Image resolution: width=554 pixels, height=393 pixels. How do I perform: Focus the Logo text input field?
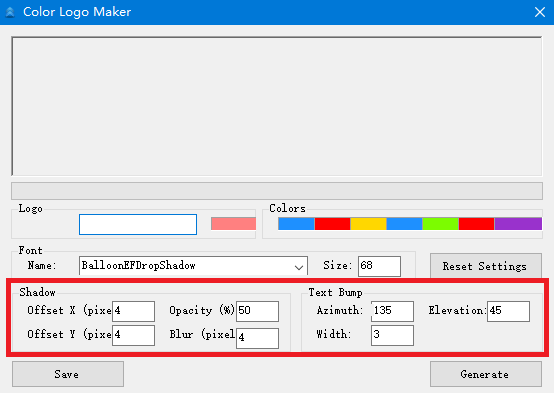(x=138, y=224)
